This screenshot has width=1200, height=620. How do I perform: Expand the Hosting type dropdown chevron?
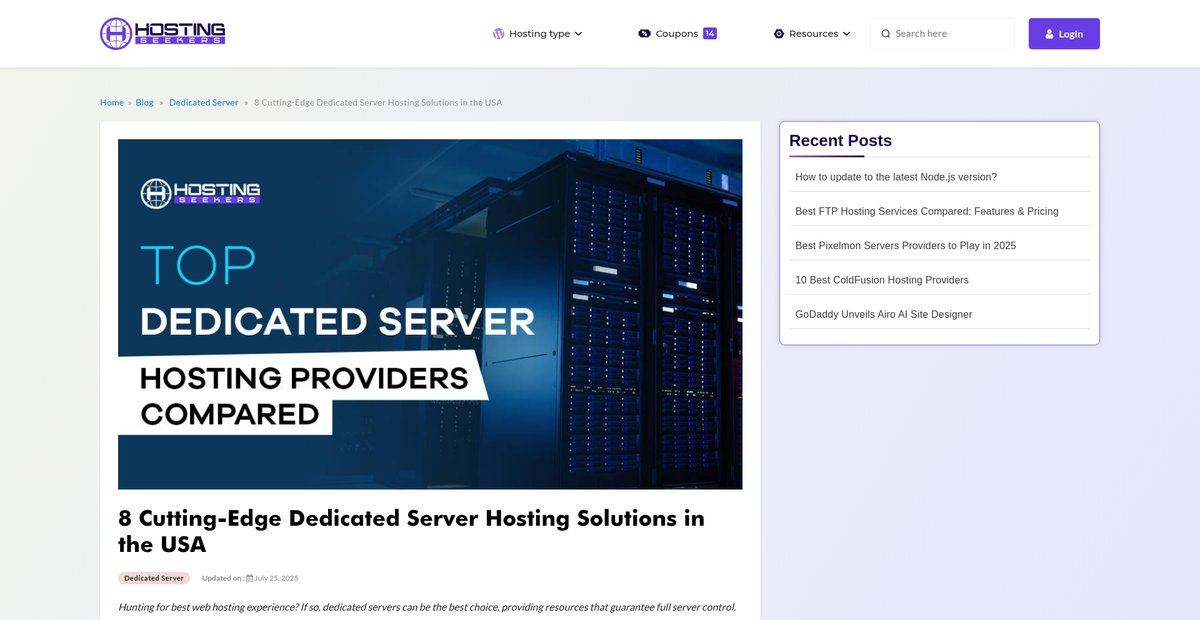[x=578, y=33]
